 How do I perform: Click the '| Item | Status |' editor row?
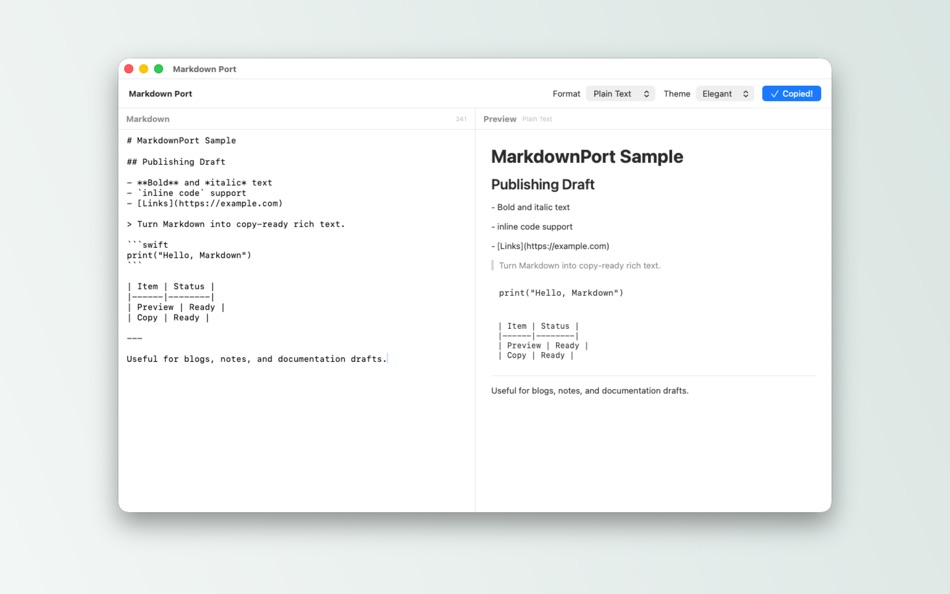171,286
